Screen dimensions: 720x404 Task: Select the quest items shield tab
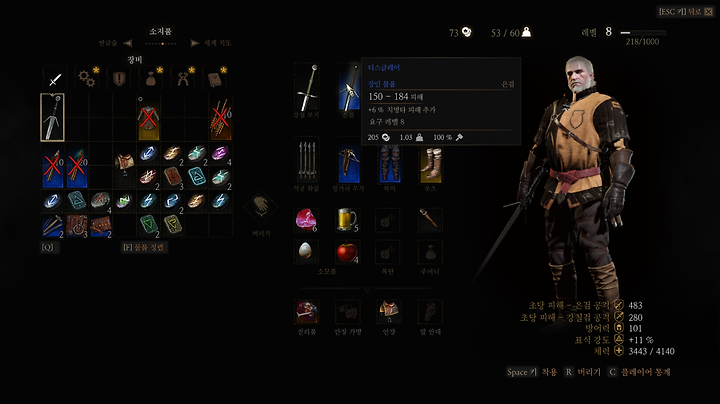coord(119,79)
